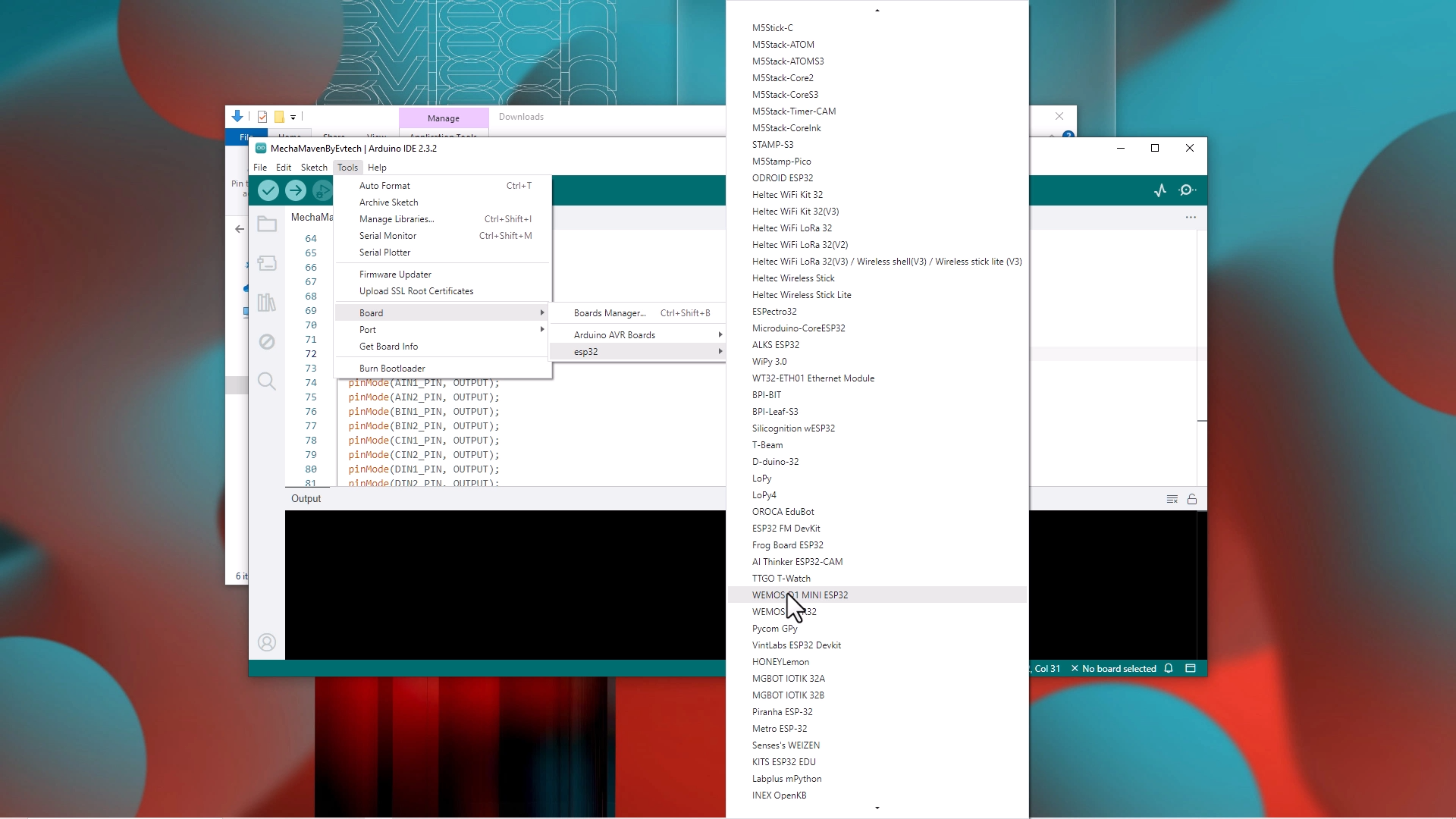Image resolution: width=1456 pixels, height=819 pixels.
Task: Select Archive Sketch menu entry
Action: (443, 202)
